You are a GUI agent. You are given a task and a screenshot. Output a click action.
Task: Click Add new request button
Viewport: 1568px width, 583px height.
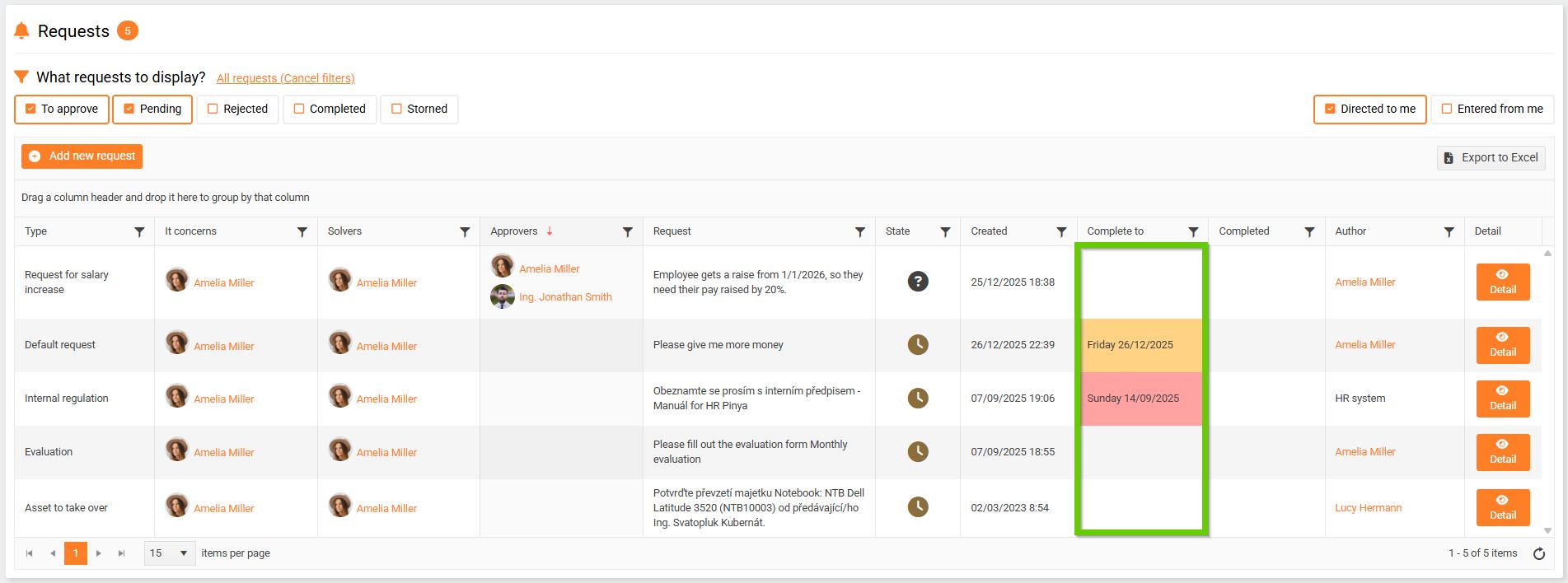point(82,156)
